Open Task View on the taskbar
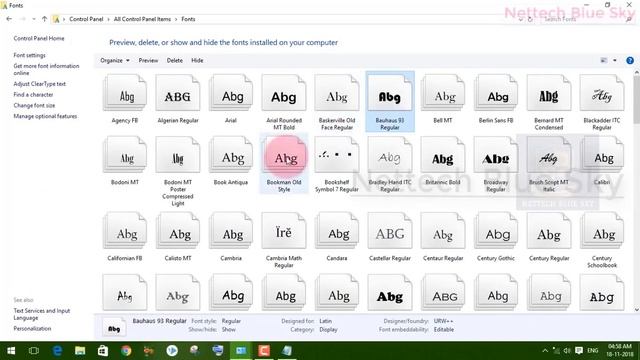 [x=34, y=351]
